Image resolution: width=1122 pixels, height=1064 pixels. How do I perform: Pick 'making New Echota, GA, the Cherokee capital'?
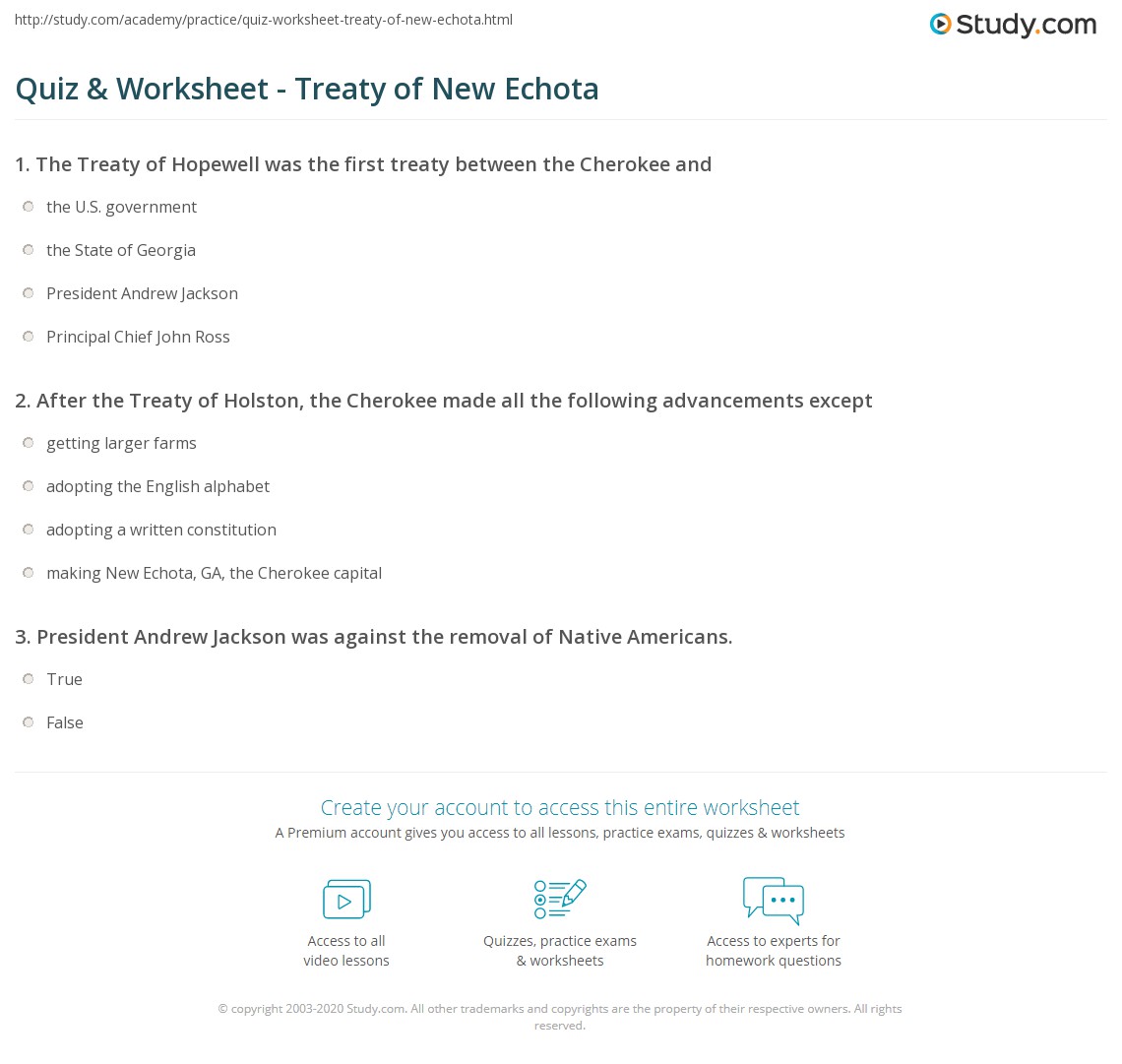pyautogui.click(x=29, y=573)
